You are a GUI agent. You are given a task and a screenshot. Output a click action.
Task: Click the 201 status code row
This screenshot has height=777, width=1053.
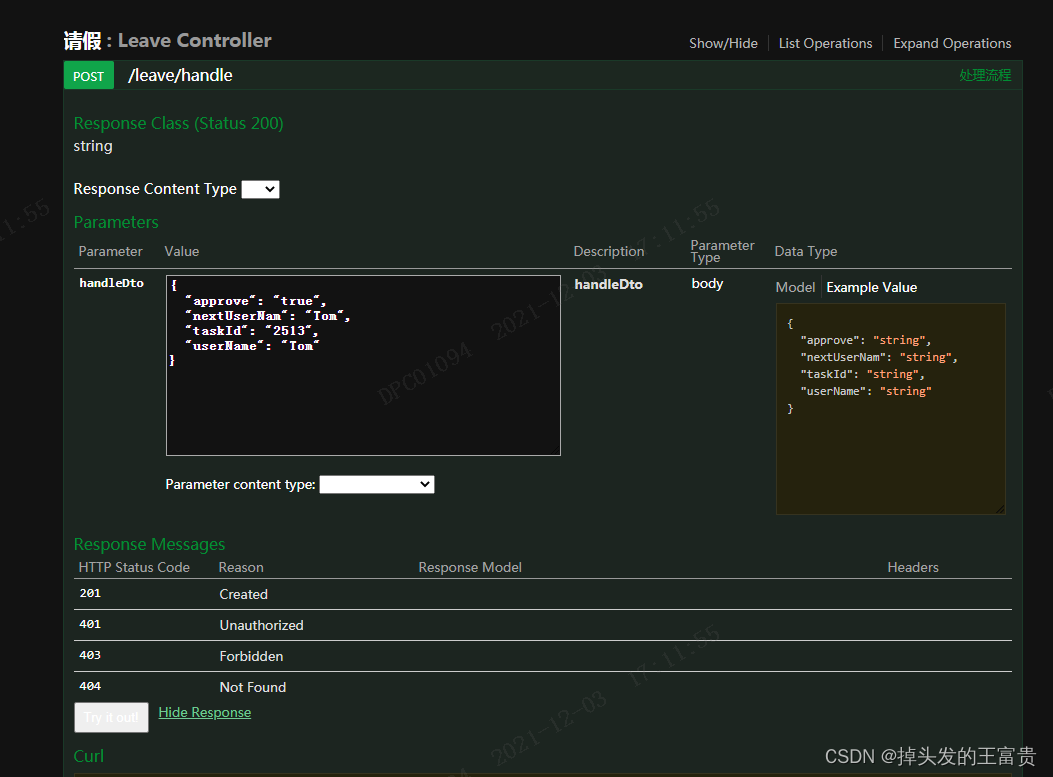tap(543, 594)
